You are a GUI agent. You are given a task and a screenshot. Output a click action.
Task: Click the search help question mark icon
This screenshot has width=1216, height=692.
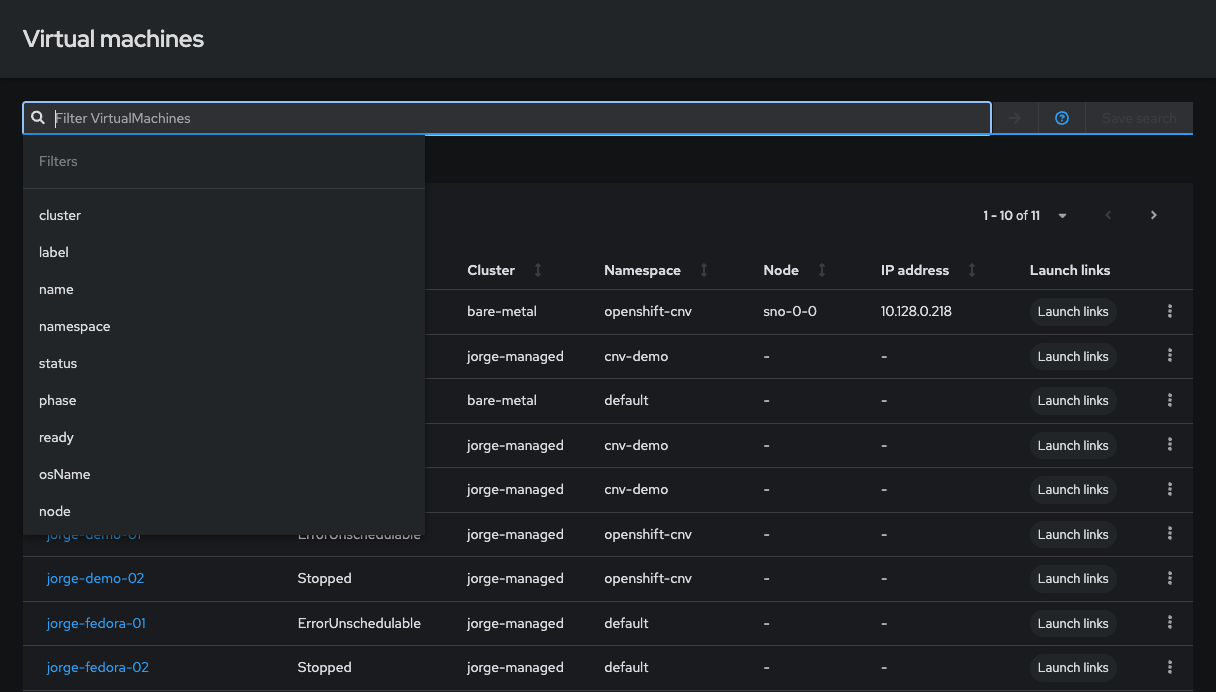1062,118
